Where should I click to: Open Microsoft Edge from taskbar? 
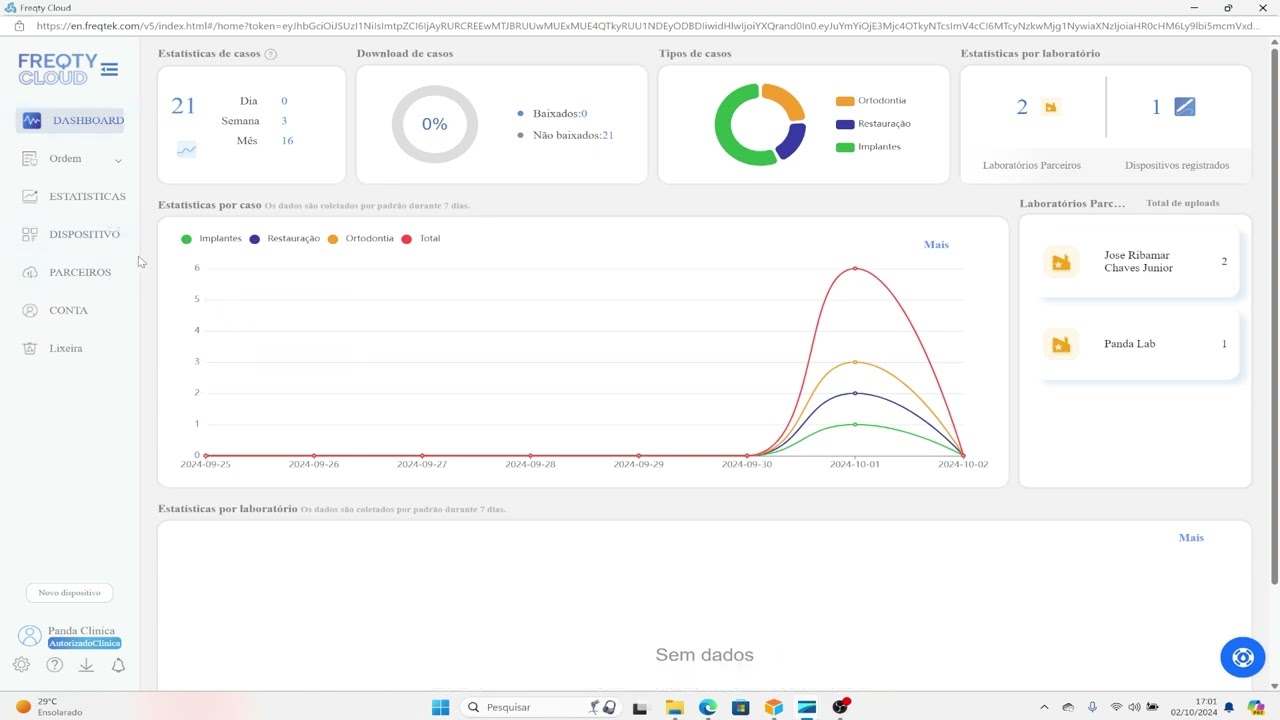pos(707,707)
